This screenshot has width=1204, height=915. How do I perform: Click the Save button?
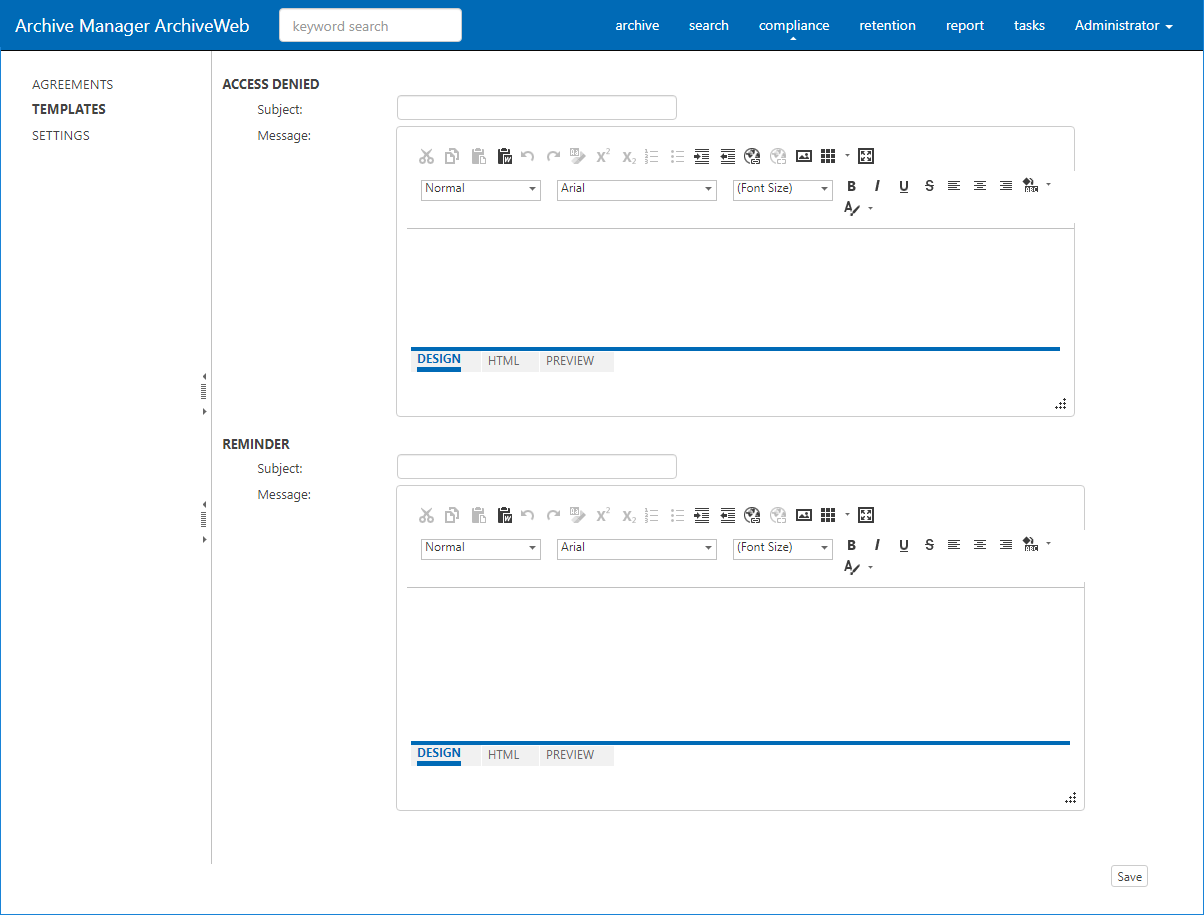[1129, 877]
